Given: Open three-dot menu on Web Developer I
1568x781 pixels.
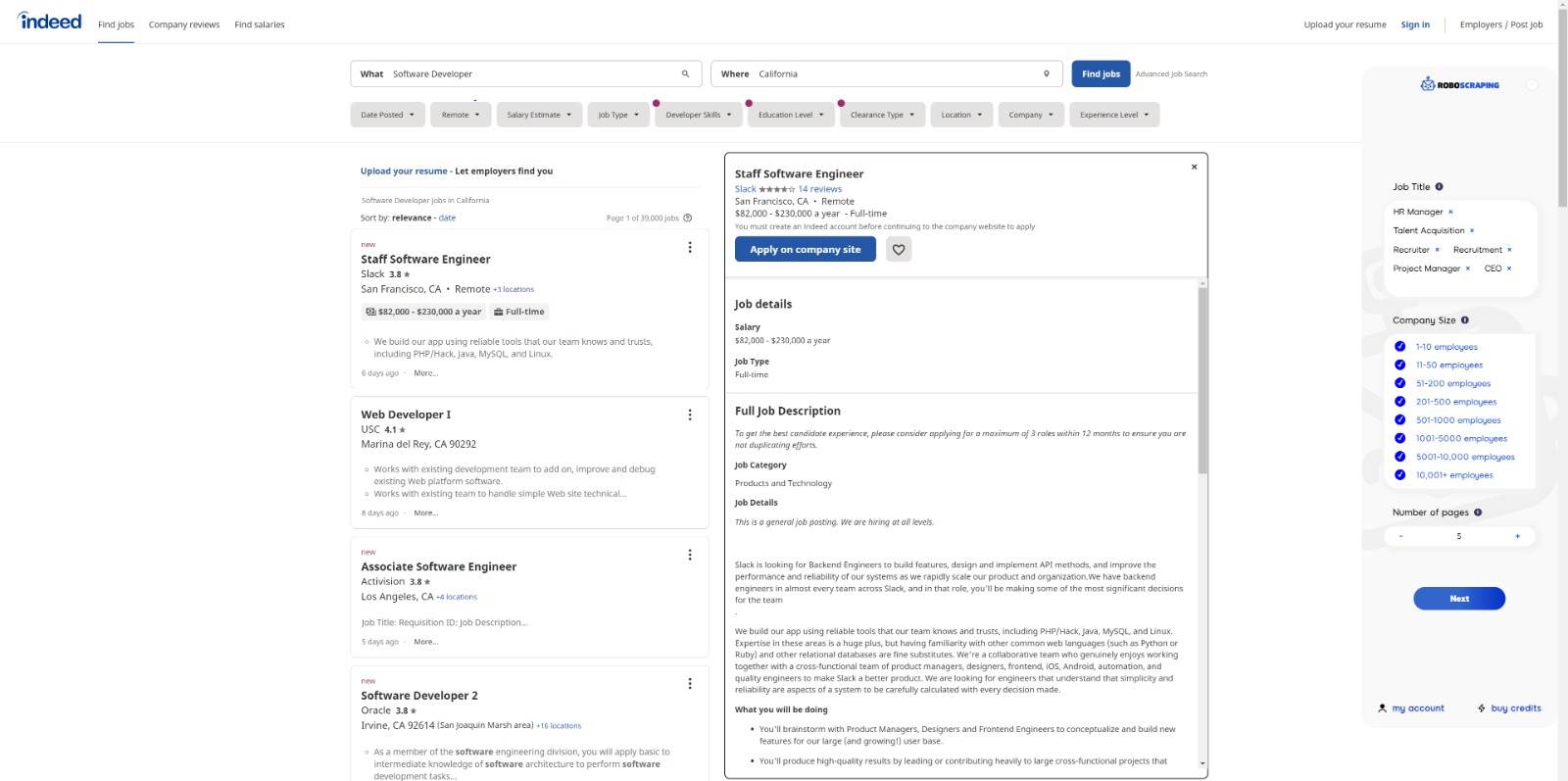Looking at the screenshot, I should click(690, 415).
